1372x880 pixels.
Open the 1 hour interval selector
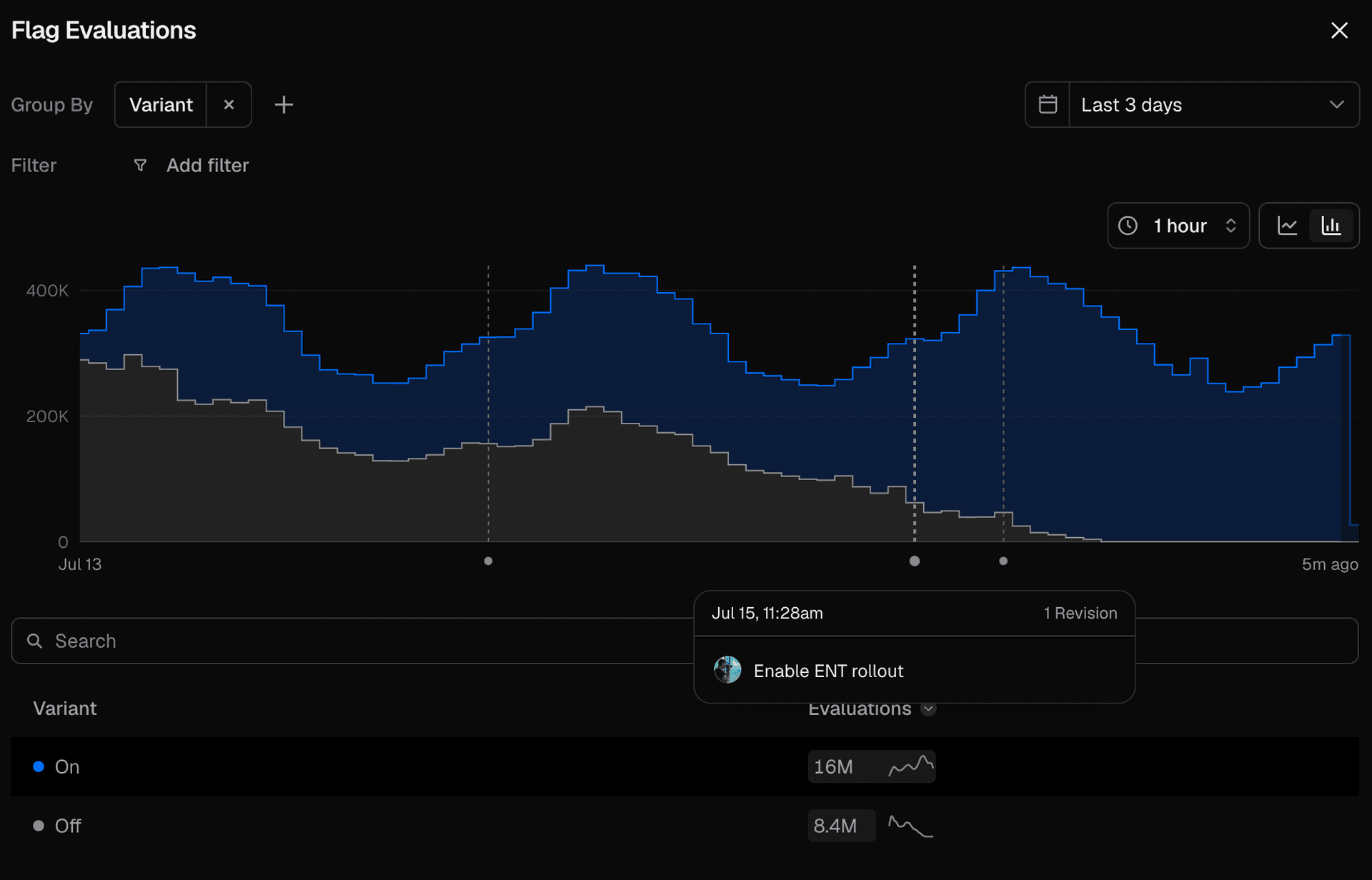coord(1178,226)
